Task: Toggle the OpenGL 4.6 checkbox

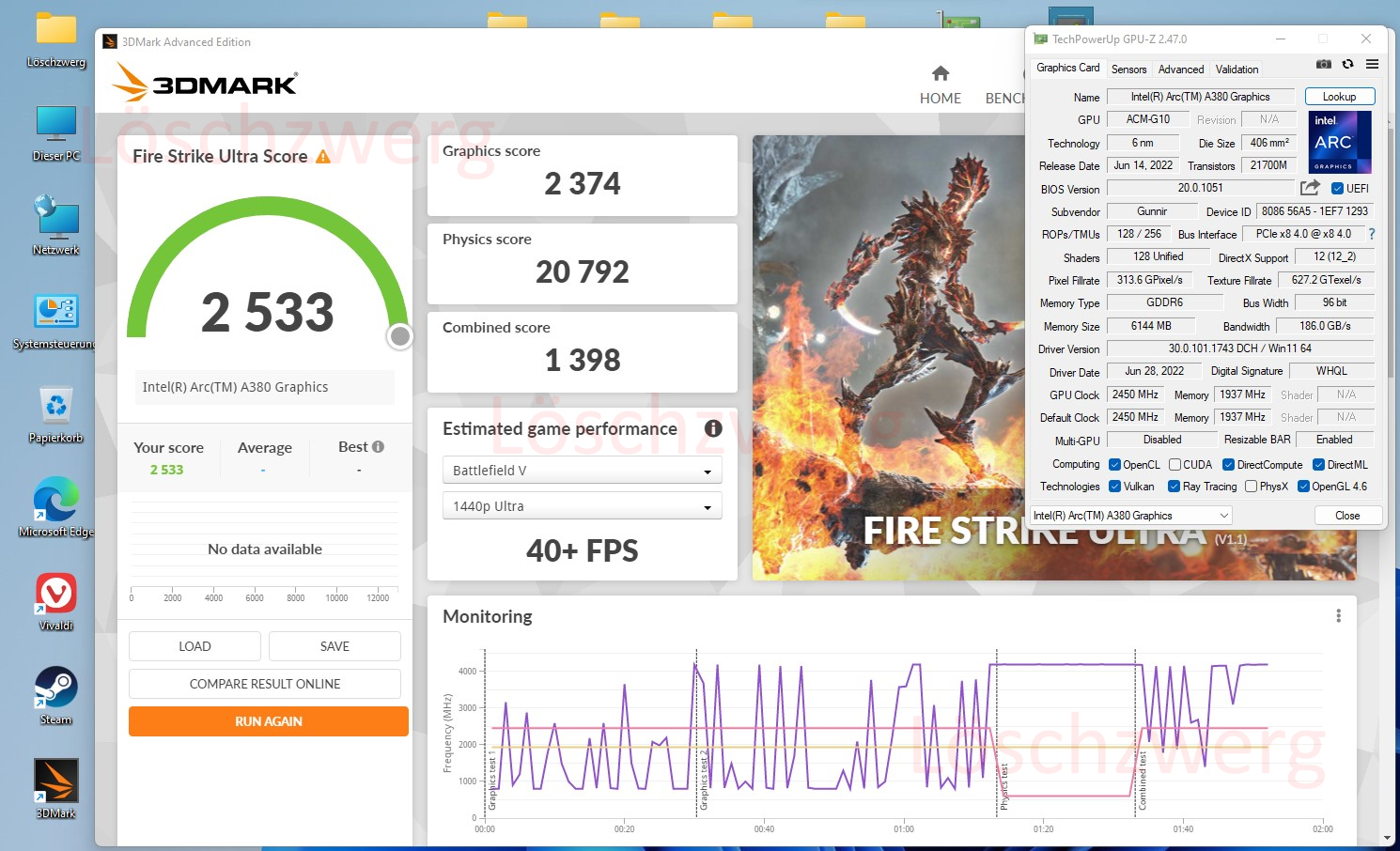Action: click(1303, 487)
